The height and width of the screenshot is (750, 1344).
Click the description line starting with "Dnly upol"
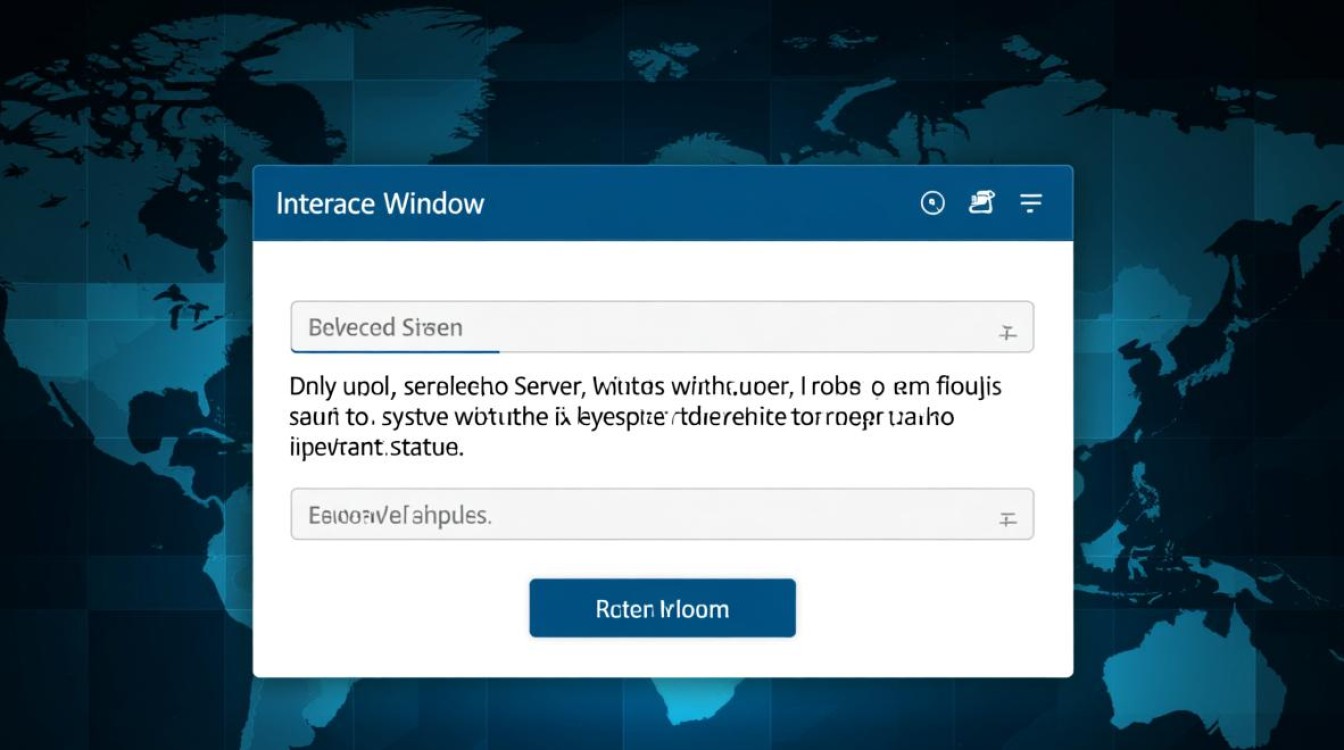645,385
